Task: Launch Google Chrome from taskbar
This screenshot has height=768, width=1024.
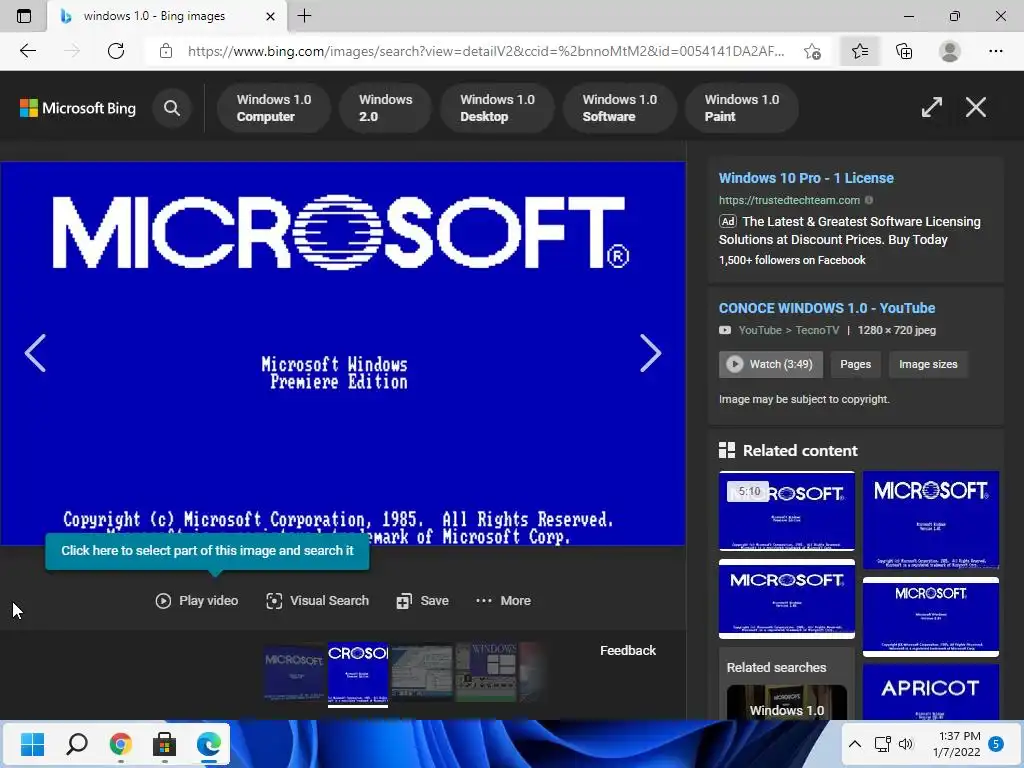Action: point(120,744)
